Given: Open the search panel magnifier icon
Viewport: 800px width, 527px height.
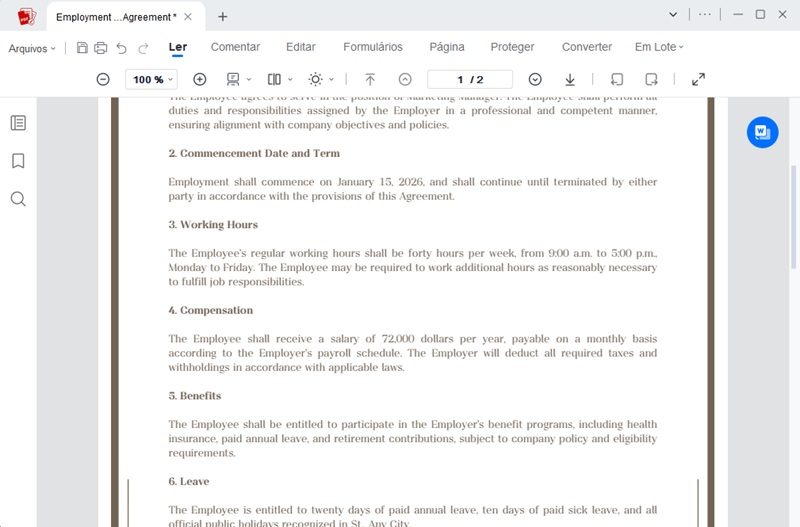Looking at the screenshot, I should point(18,199).
